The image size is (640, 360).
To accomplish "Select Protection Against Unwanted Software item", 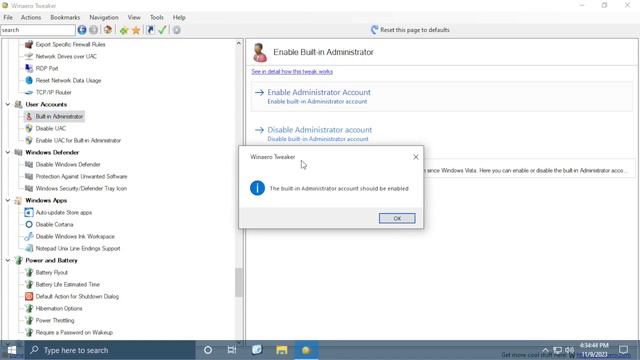I will point(81,176).
